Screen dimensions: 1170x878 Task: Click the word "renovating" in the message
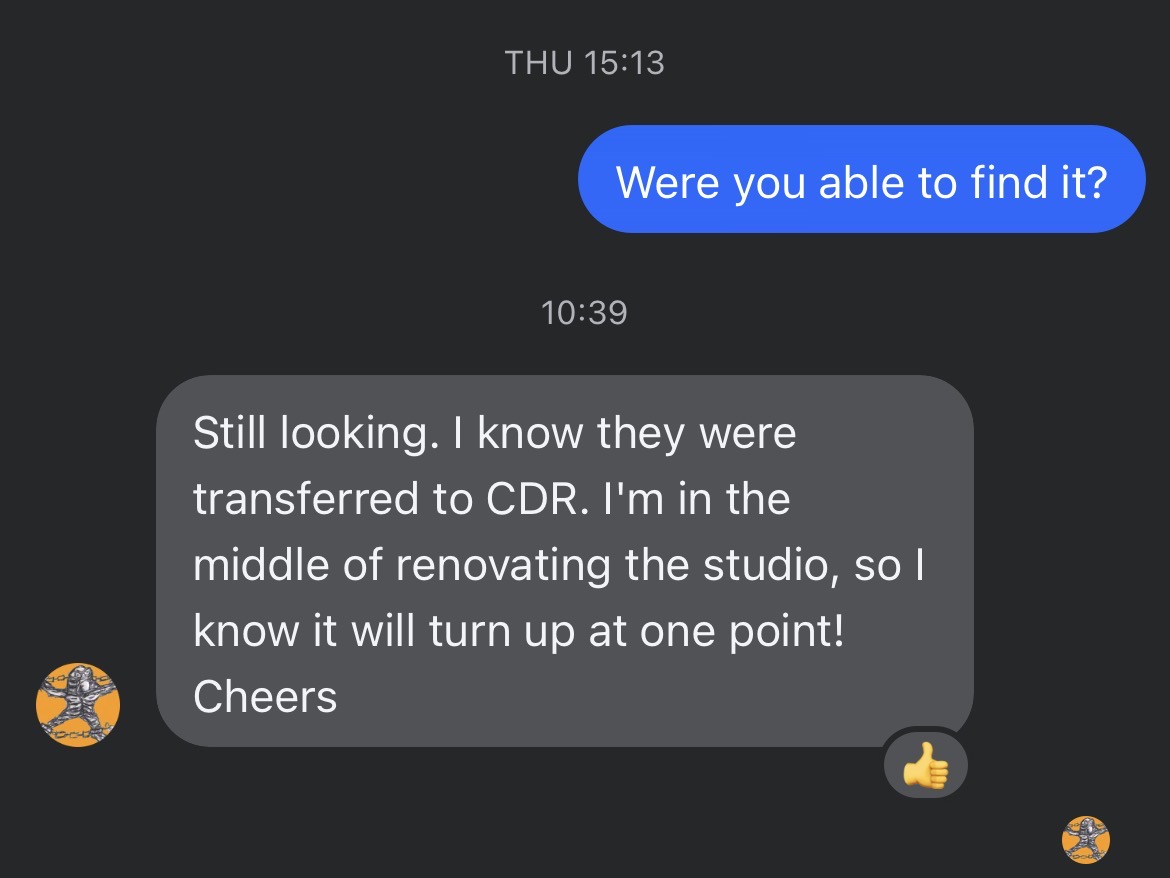[503, 565]
